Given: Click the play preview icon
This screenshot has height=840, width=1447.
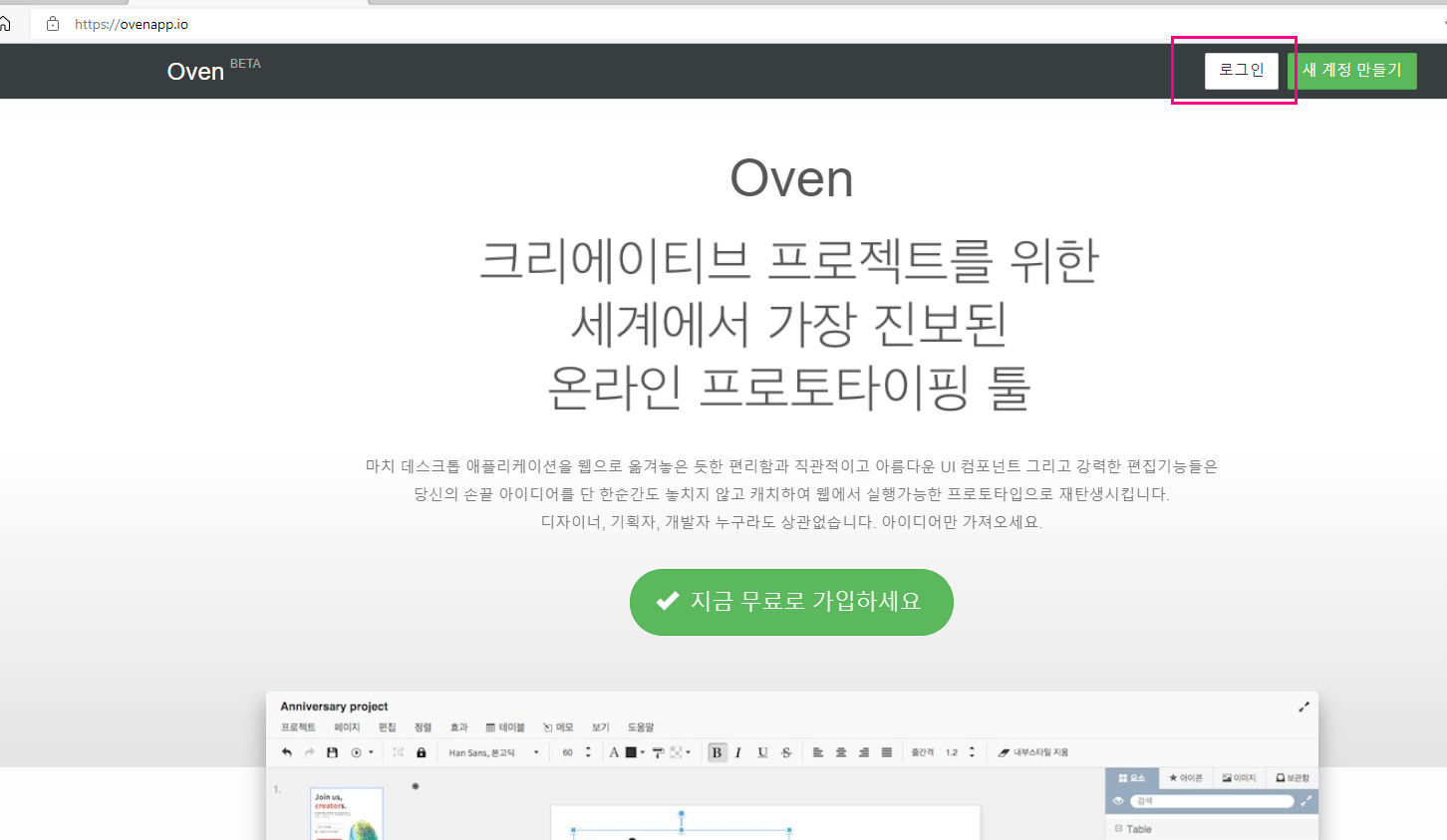Looking at the screenshot, I should click(356, 752).
